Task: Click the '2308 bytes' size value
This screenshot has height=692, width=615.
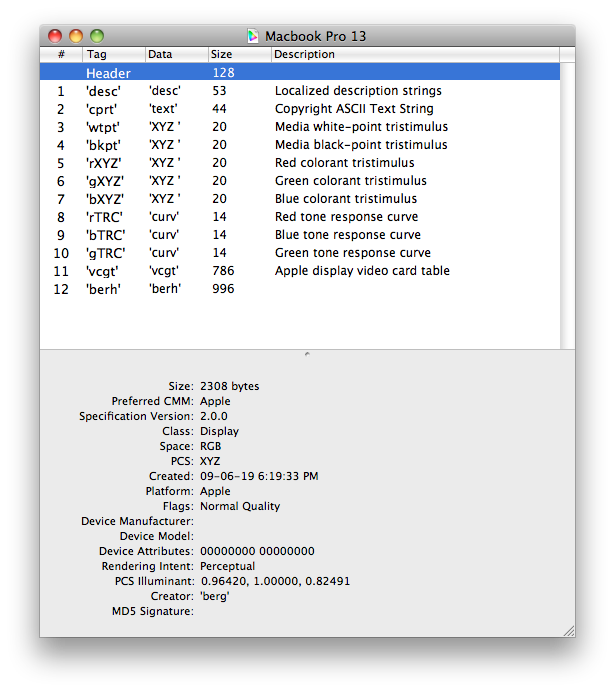Action: point(229,386)
